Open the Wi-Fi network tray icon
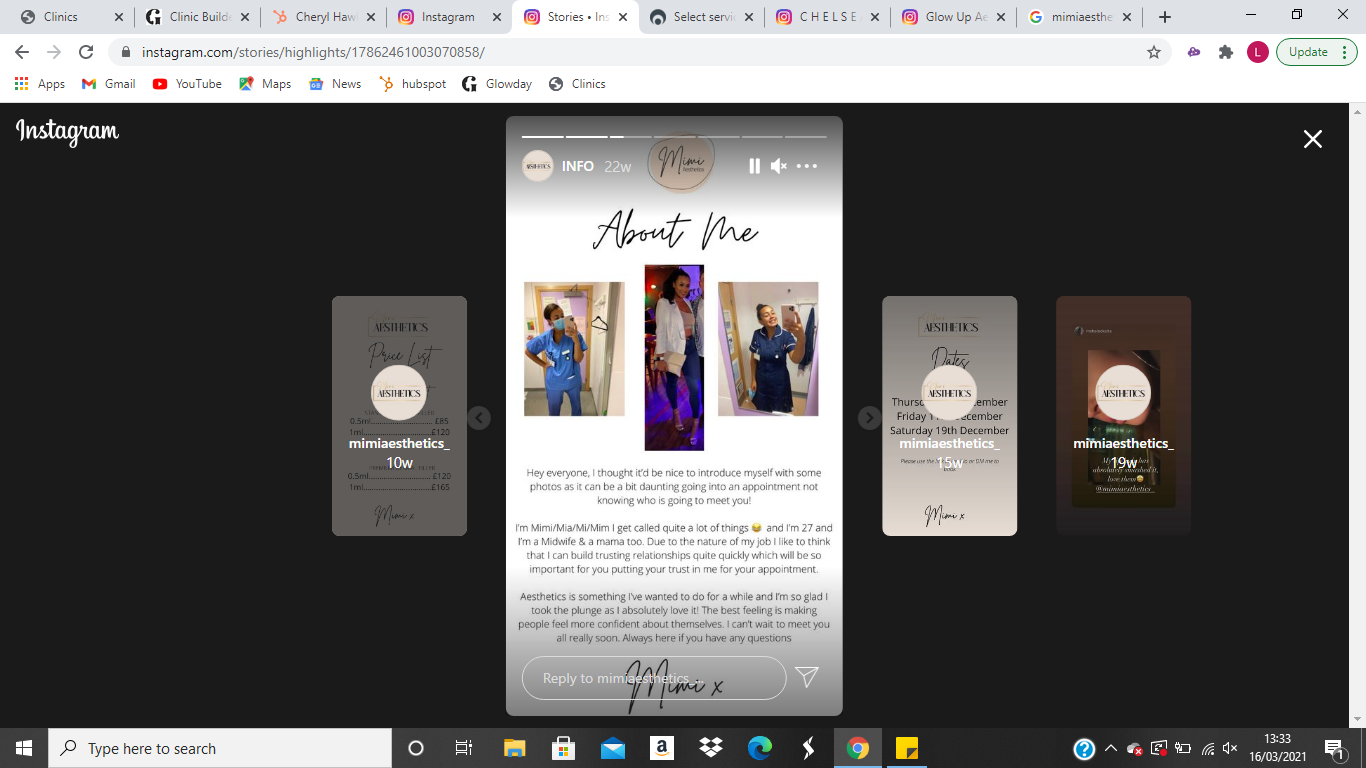The image size is (1366, 768). [1208, 748]
